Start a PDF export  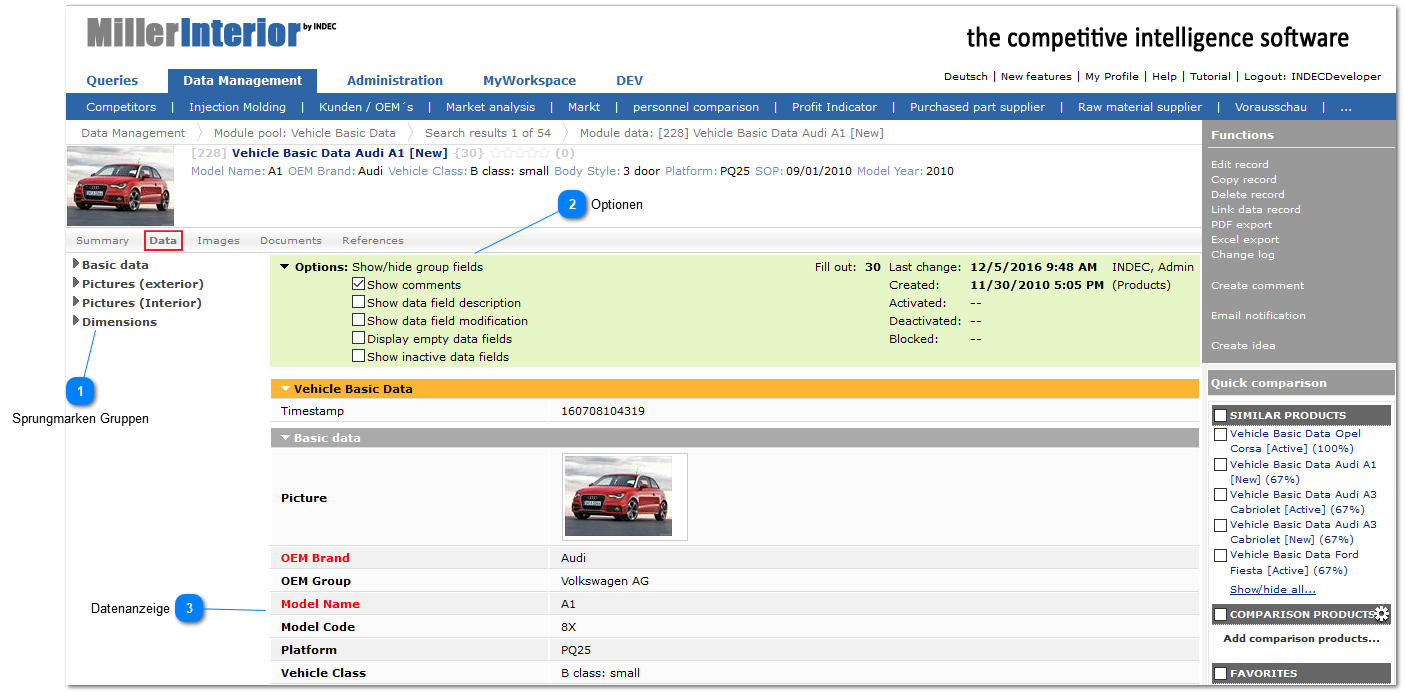pos(1241,224)
